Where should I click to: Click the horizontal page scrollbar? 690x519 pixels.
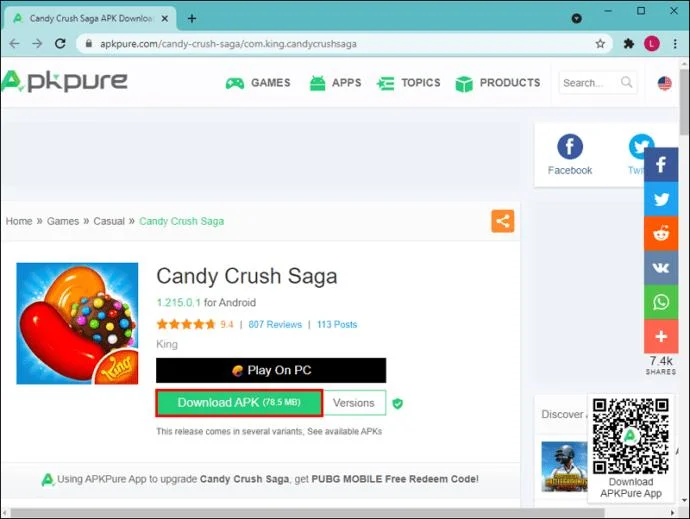[308, 513]
